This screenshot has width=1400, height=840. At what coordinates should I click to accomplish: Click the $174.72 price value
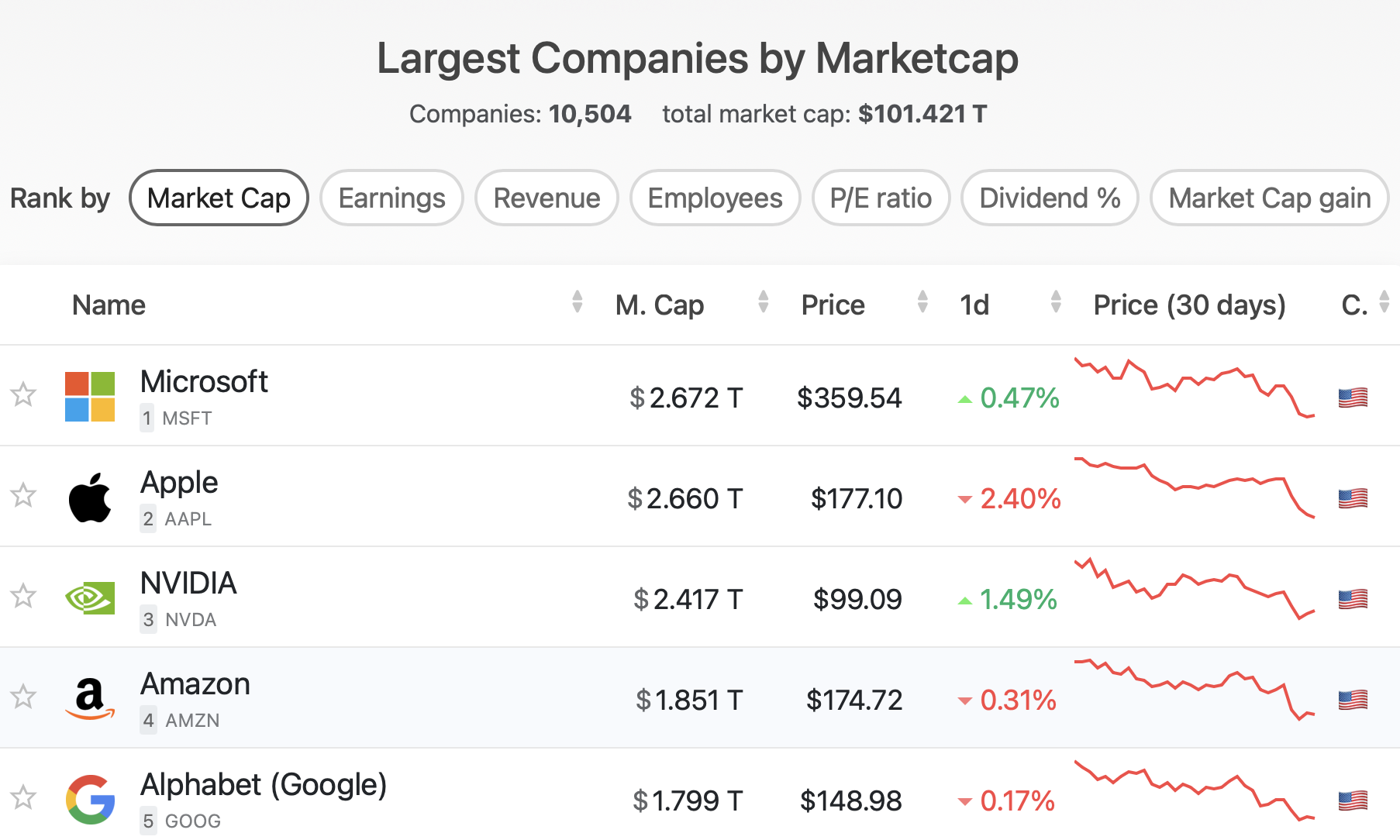point(854,700)
